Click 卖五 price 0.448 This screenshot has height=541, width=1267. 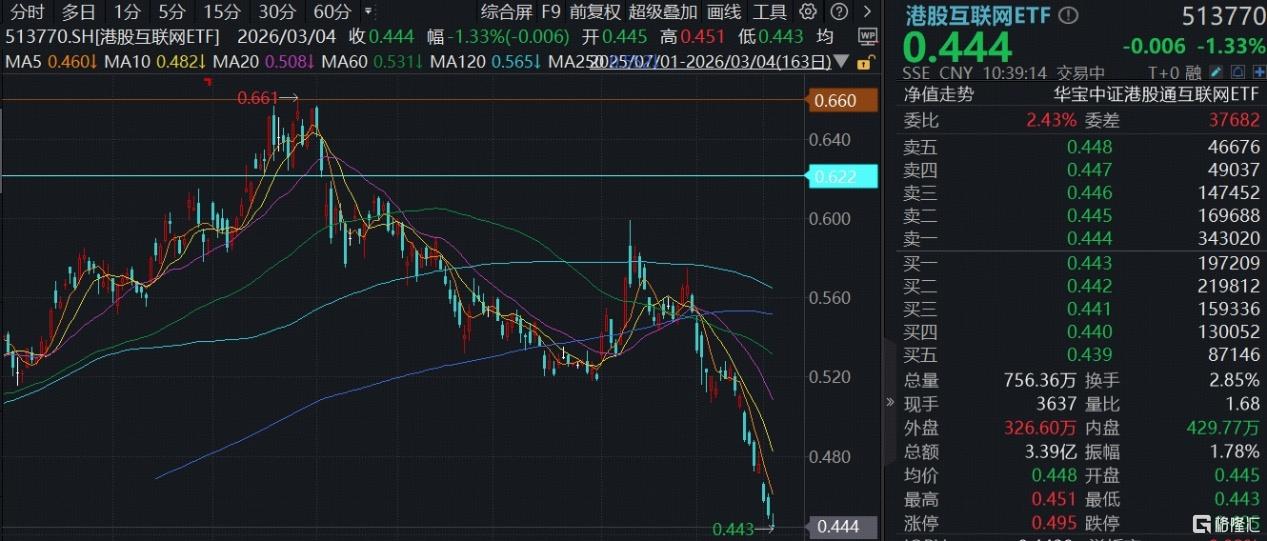tap(1089, 147)
